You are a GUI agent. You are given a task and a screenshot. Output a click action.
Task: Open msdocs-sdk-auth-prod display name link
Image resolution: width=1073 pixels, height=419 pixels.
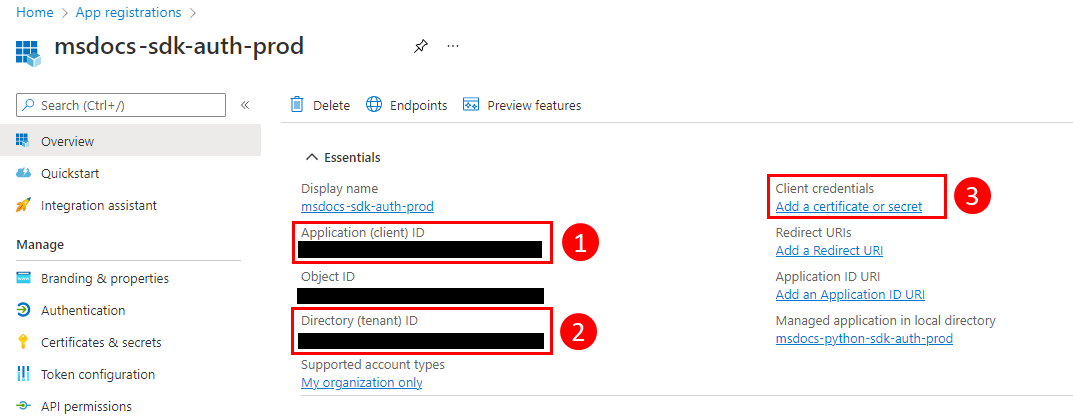(x=367, y=206)
